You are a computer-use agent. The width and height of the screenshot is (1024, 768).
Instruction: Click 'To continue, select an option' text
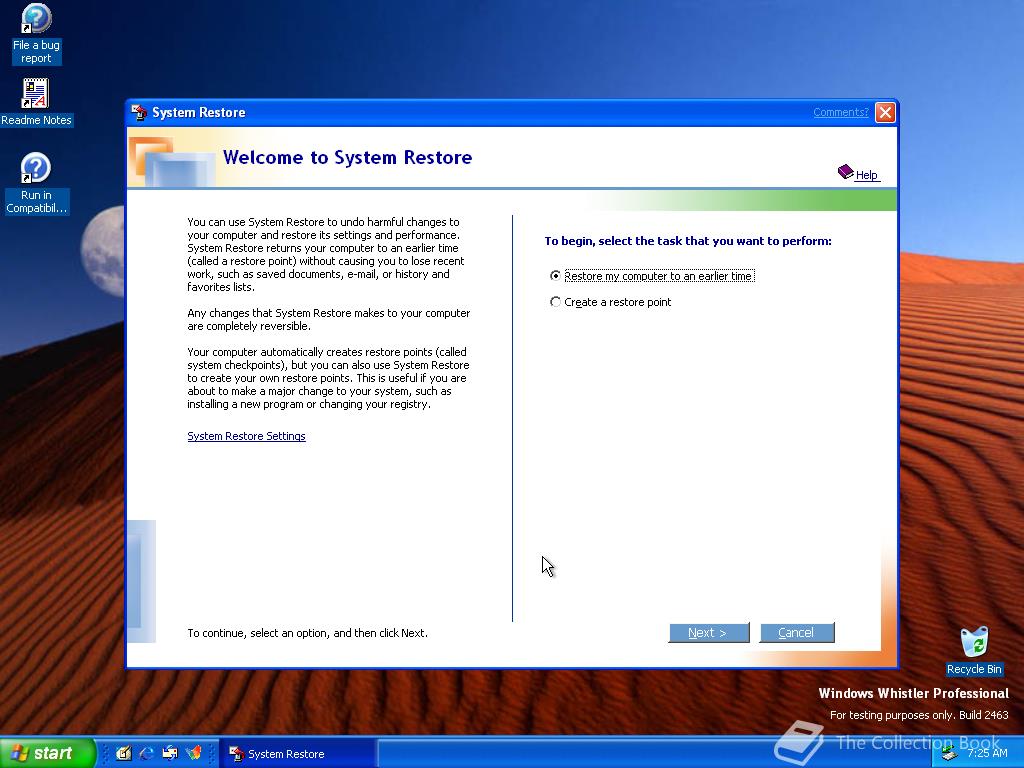[x=308, y=633]
